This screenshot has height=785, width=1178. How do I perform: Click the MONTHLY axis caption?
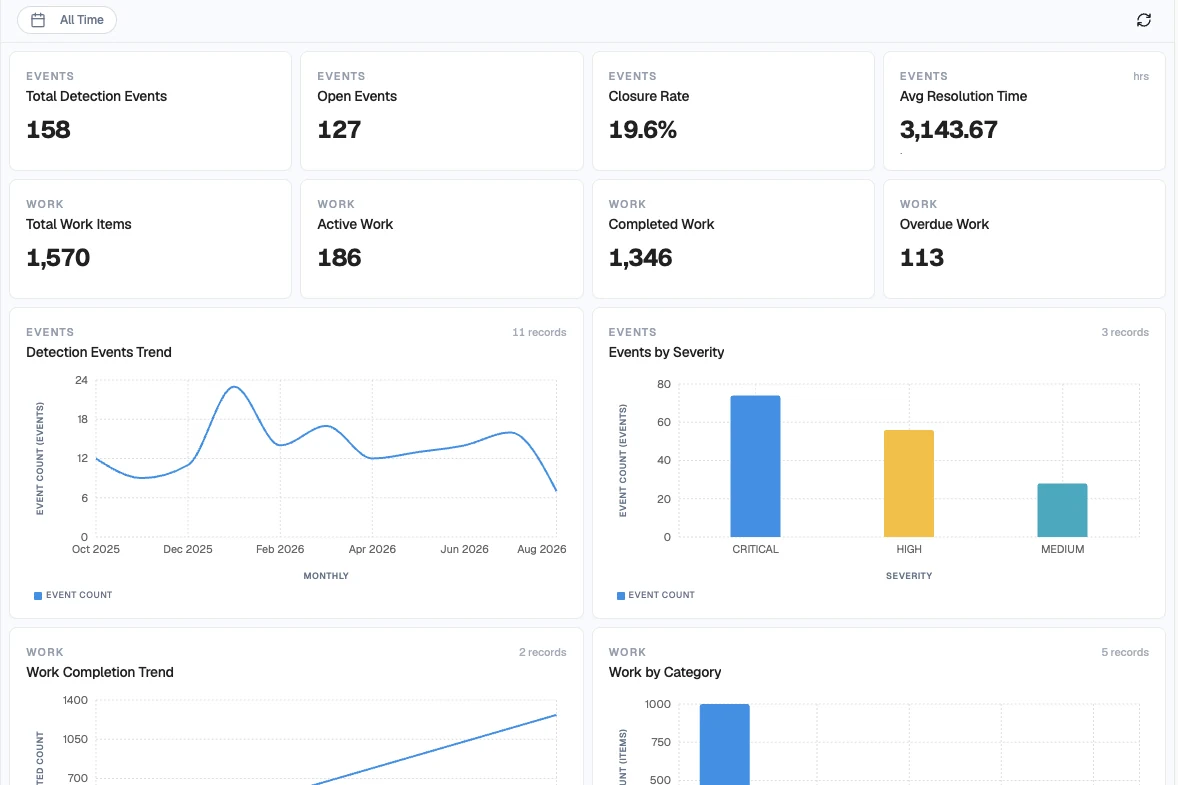pyautogui.click(x=326, y=576)
